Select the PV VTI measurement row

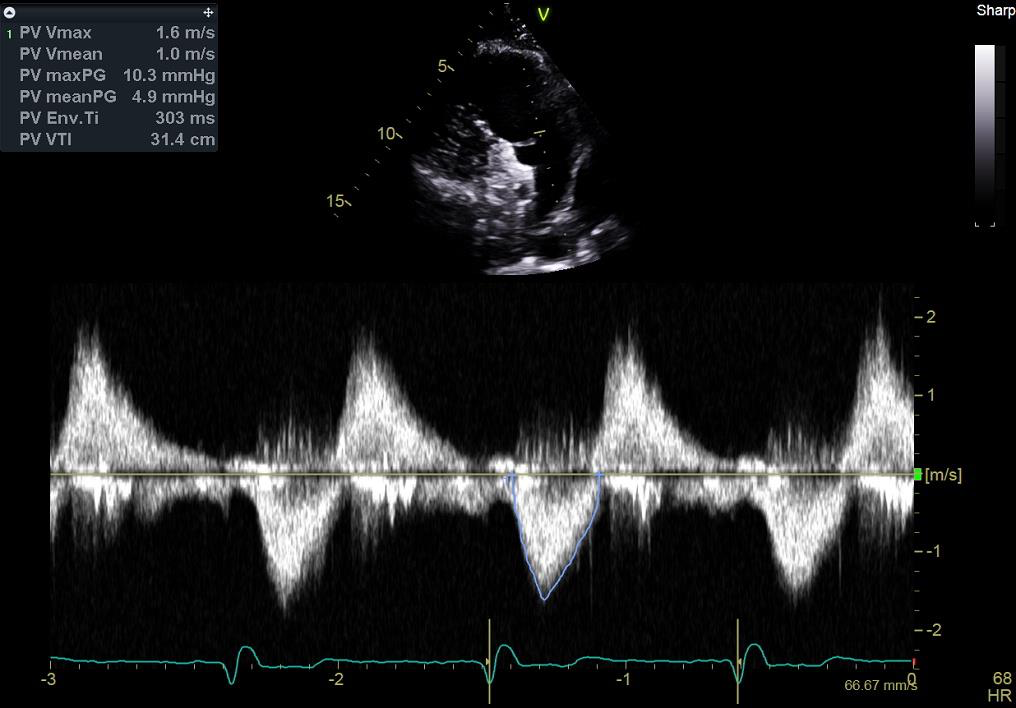pos(116,139)
